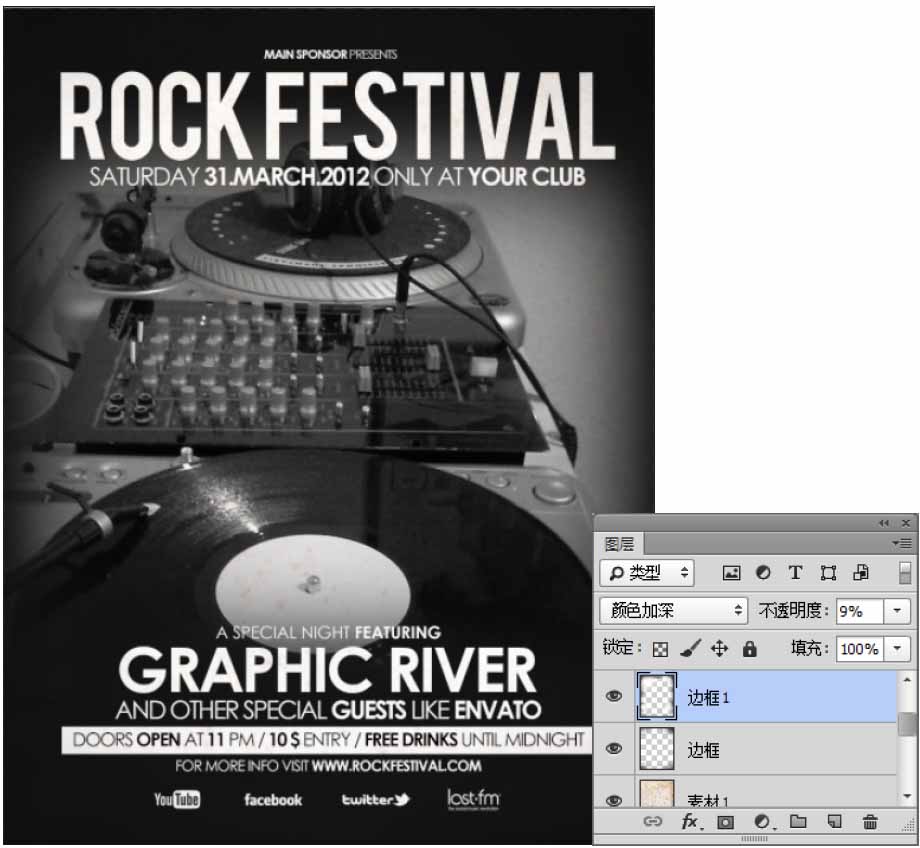Click the layers list scroll up arrow
The image size is (920, 848).
[x=907, y=680]
